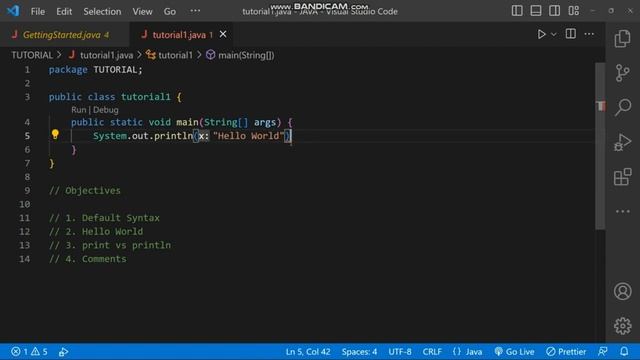
Task: Click the "// 3. print vs println" comment
Action: pyautogui.click(x=110, y=245)
